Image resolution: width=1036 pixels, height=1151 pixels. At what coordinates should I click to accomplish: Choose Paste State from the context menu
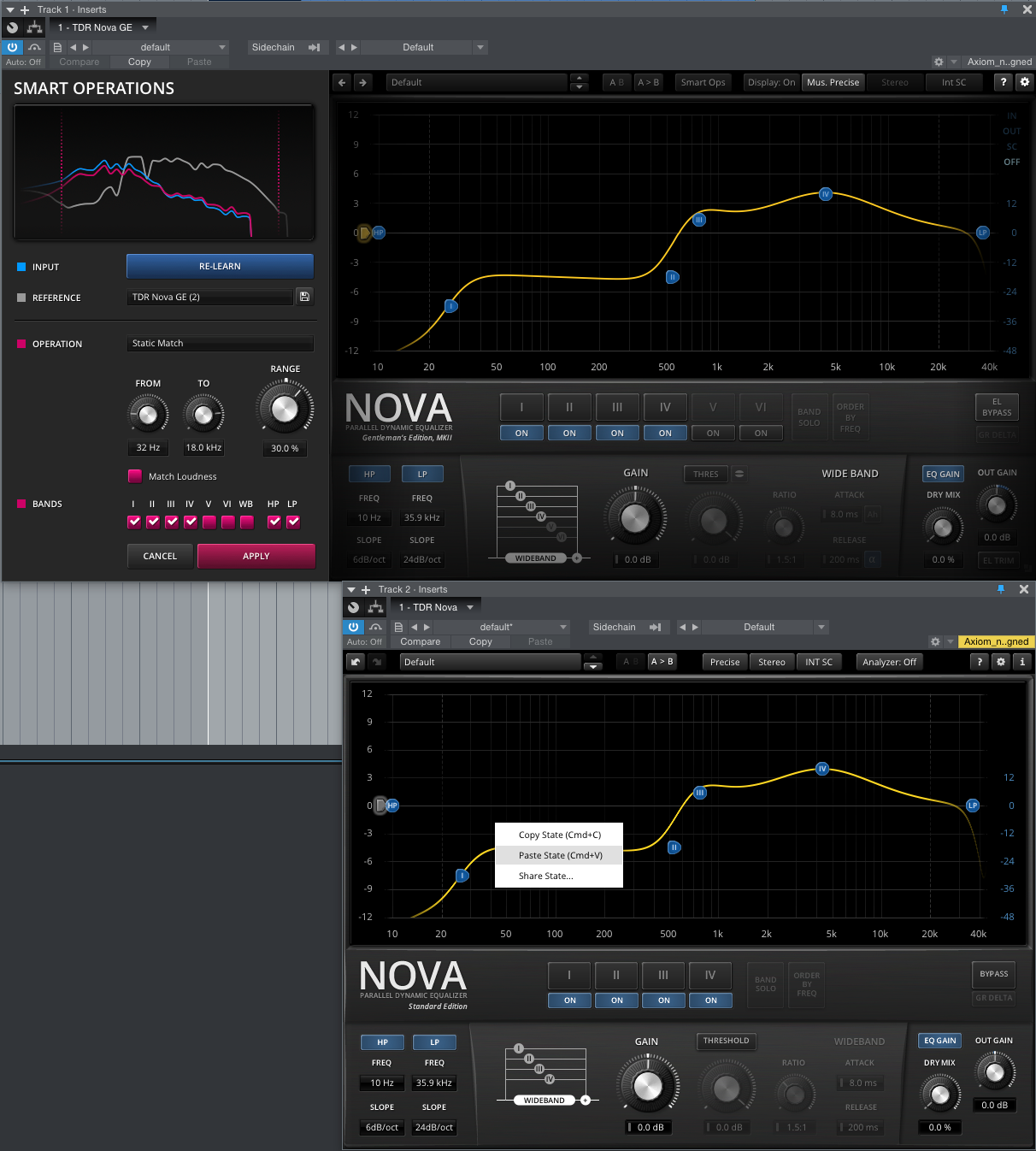pos(560,855)
